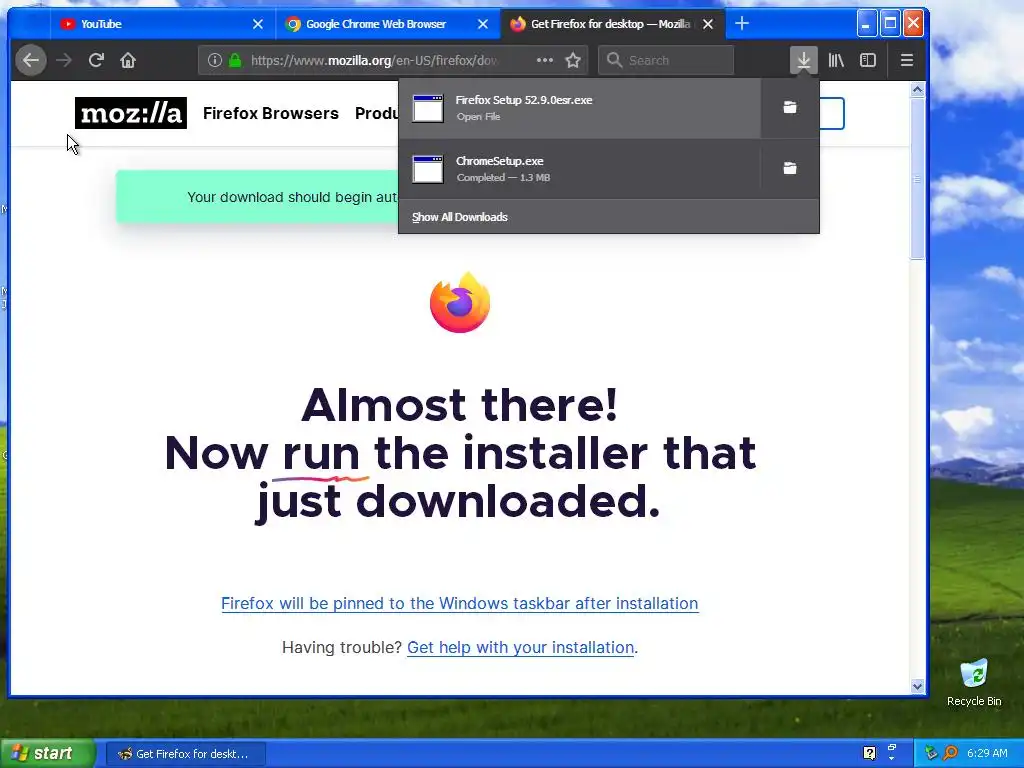
Task: Click the mozilla logo
Action: point(131,113)
